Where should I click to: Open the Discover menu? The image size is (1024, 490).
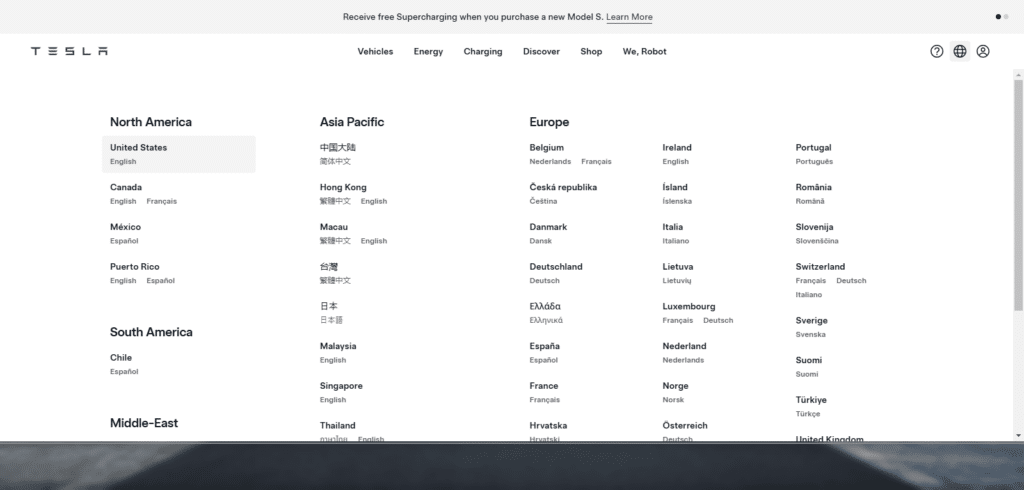click(541, 52)
